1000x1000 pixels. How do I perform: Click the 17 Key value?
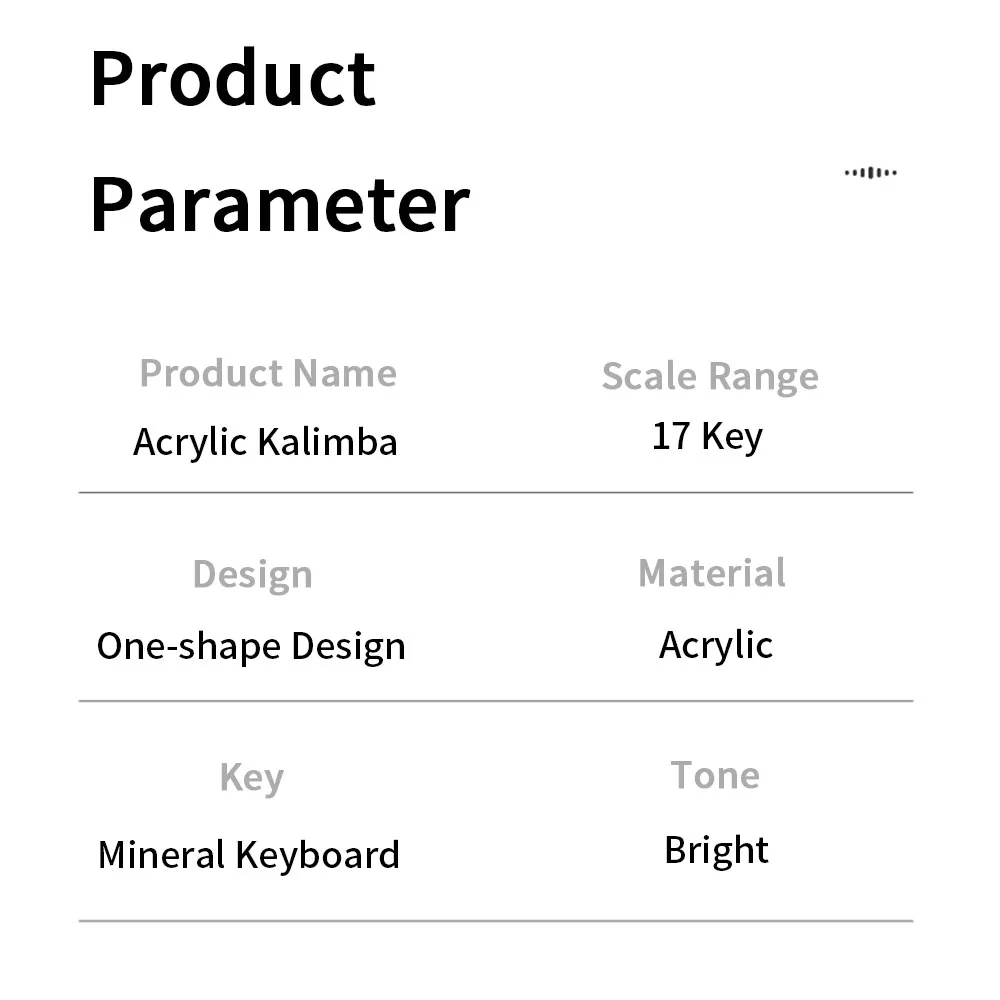pyautogui.click(x=707, y=437)
